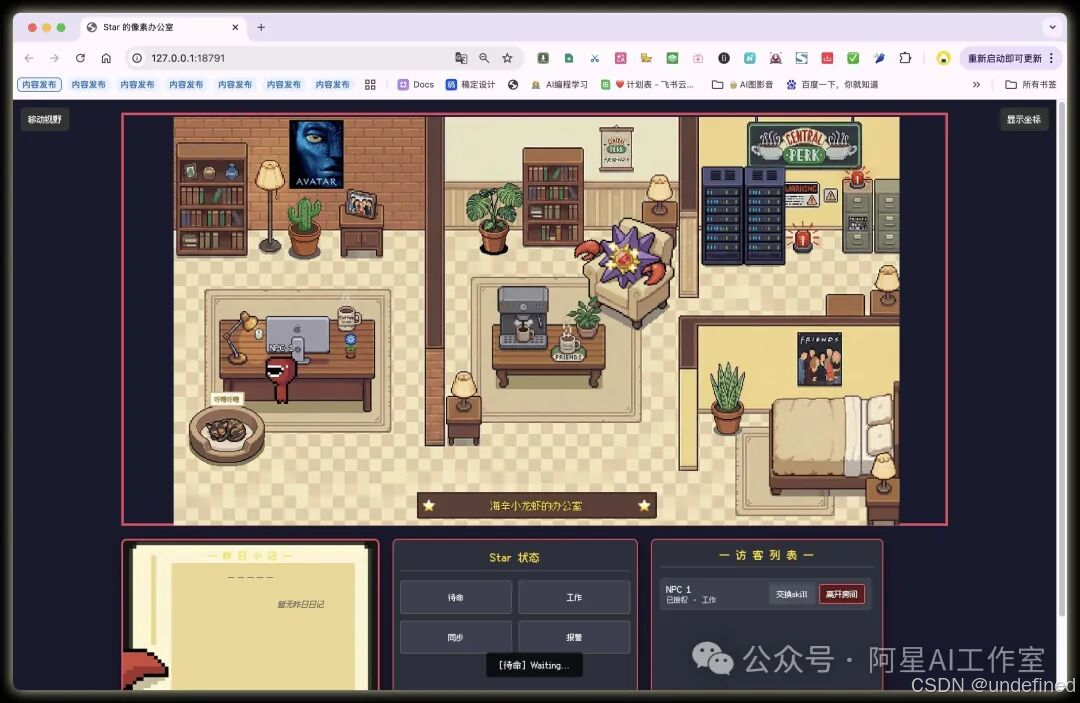Viewport: 1080px width, 703px height.
Task: Go back to the previous page
Action: tap(29, 59)
